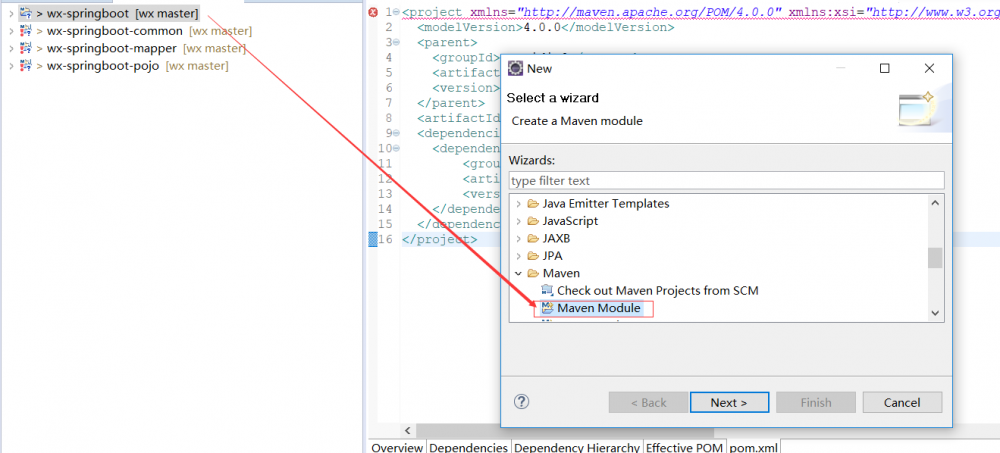Open the Effective POM tab
The width and height of the screenshot is (1000, 453).
pos(685,447)
